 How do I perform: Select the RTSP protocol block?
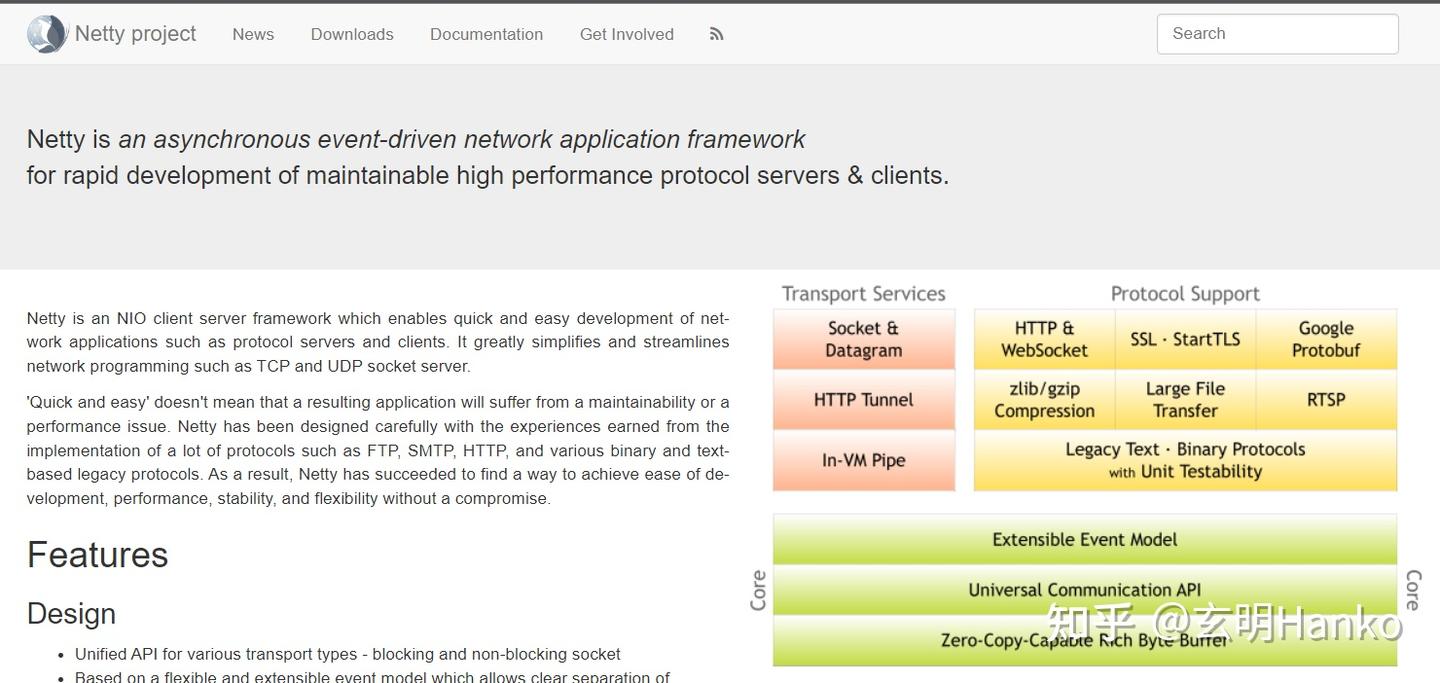1326,400
